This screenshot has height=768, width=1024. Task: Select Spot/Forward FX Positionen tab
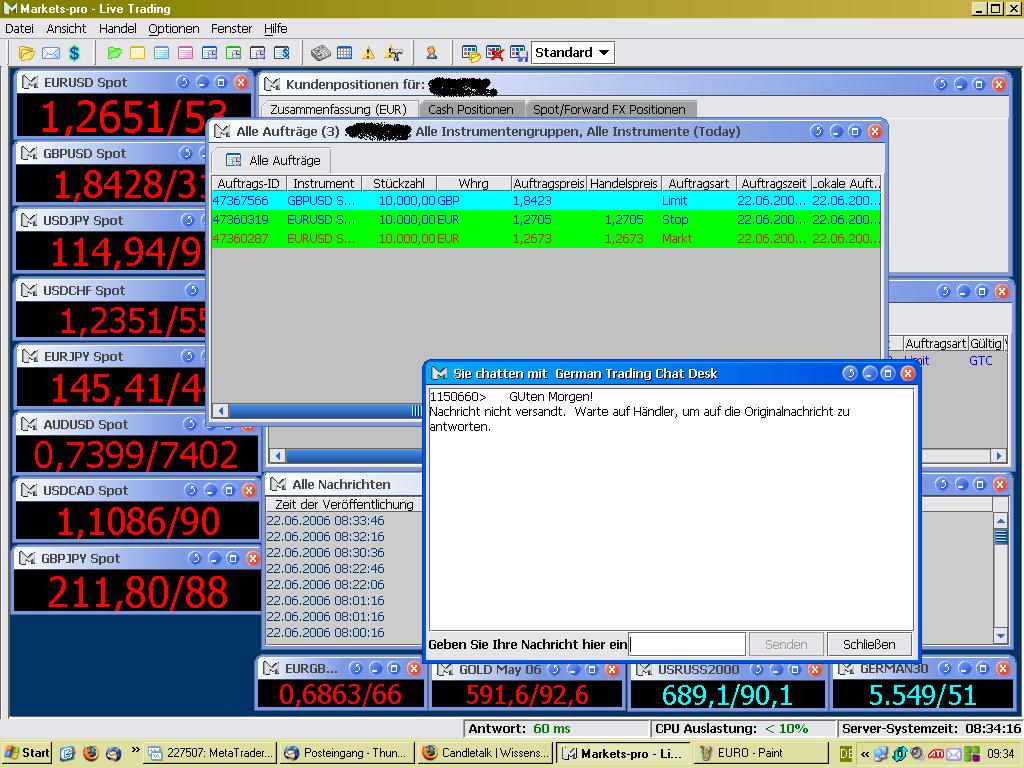(x=609, y=109)
